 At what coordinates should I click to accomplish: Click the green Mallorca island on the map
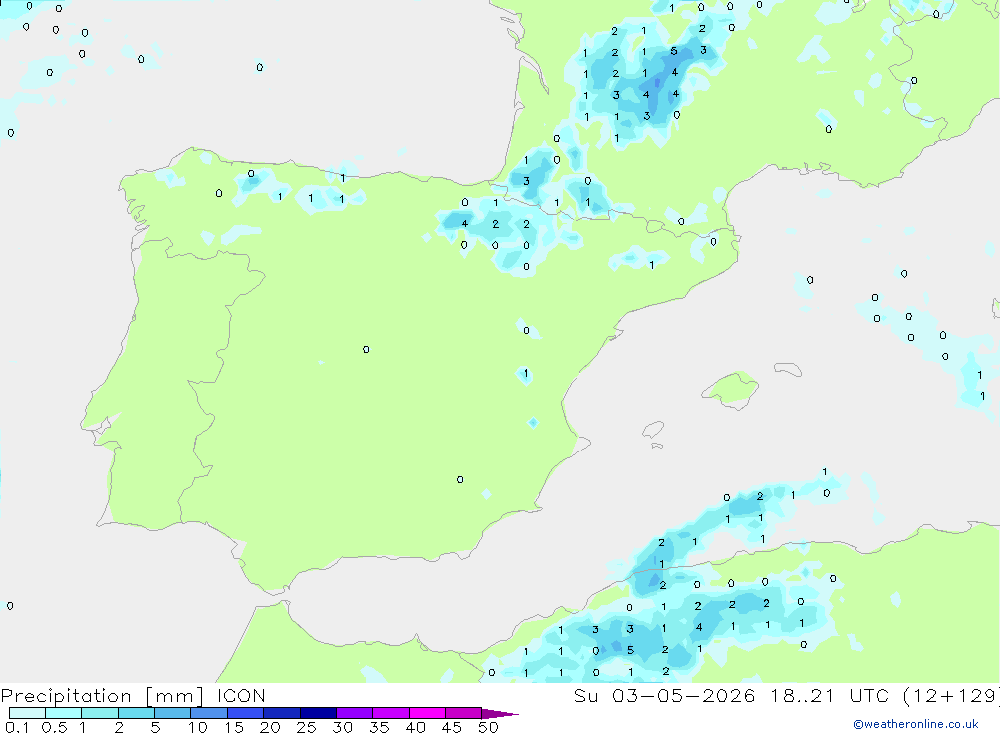(x=731, y=389)
